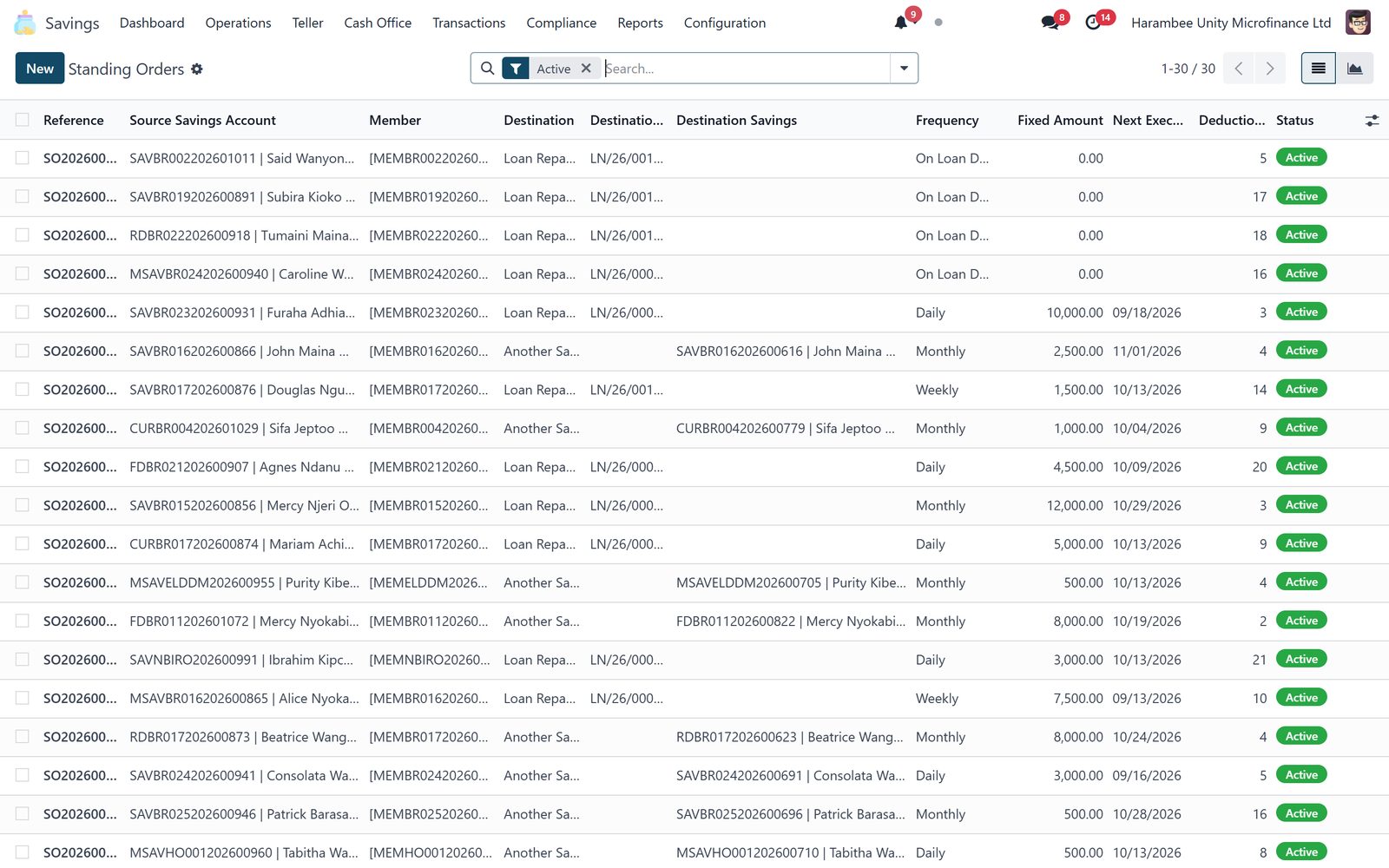Open the Cash Office menu

click(x=378, y=23)
